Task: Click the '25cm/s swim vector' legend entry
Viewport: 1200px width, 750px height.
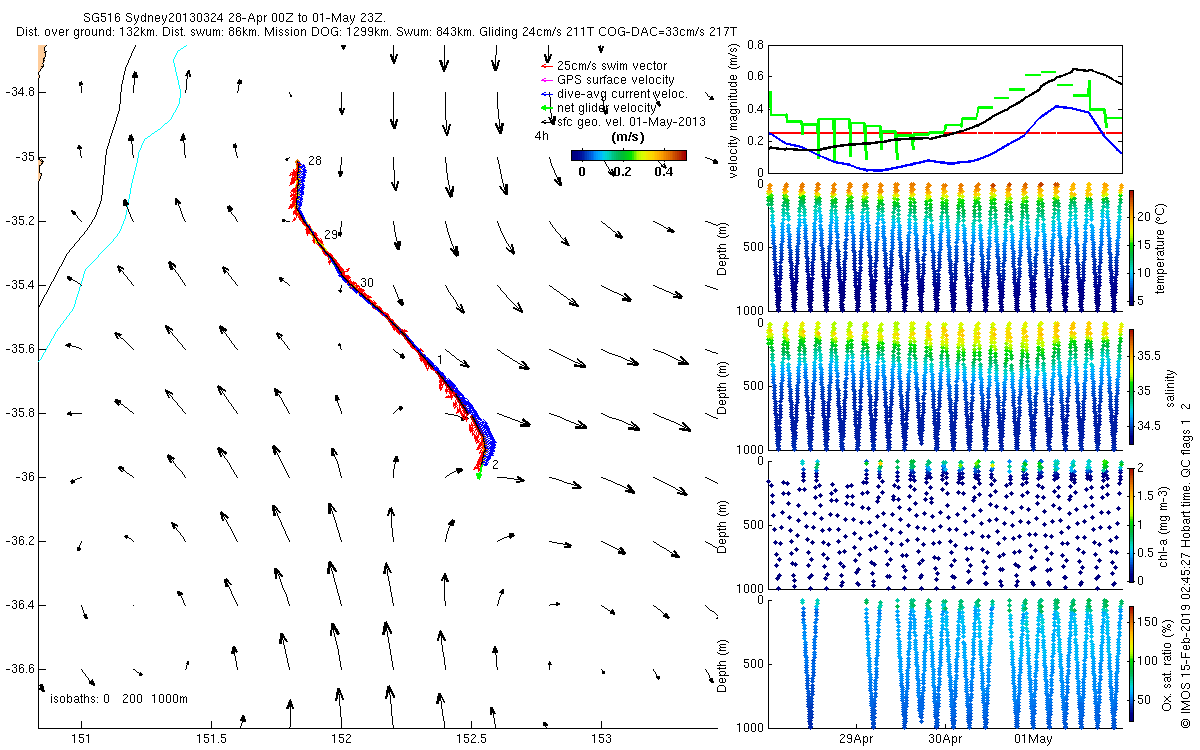Action: 612,65
